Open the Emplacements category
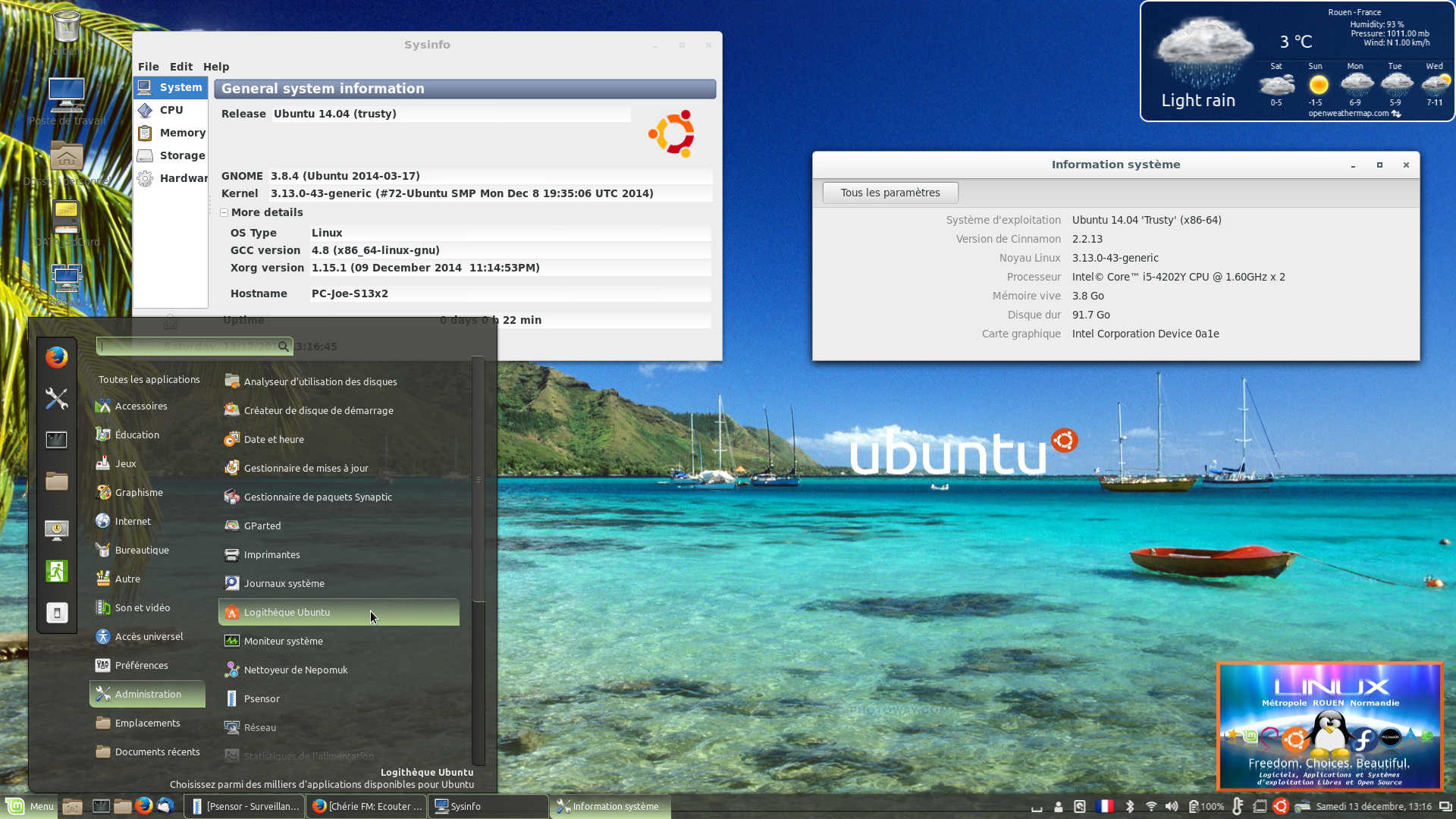Viewport: 1456px width, 819px height. click(x=148, y=723)
